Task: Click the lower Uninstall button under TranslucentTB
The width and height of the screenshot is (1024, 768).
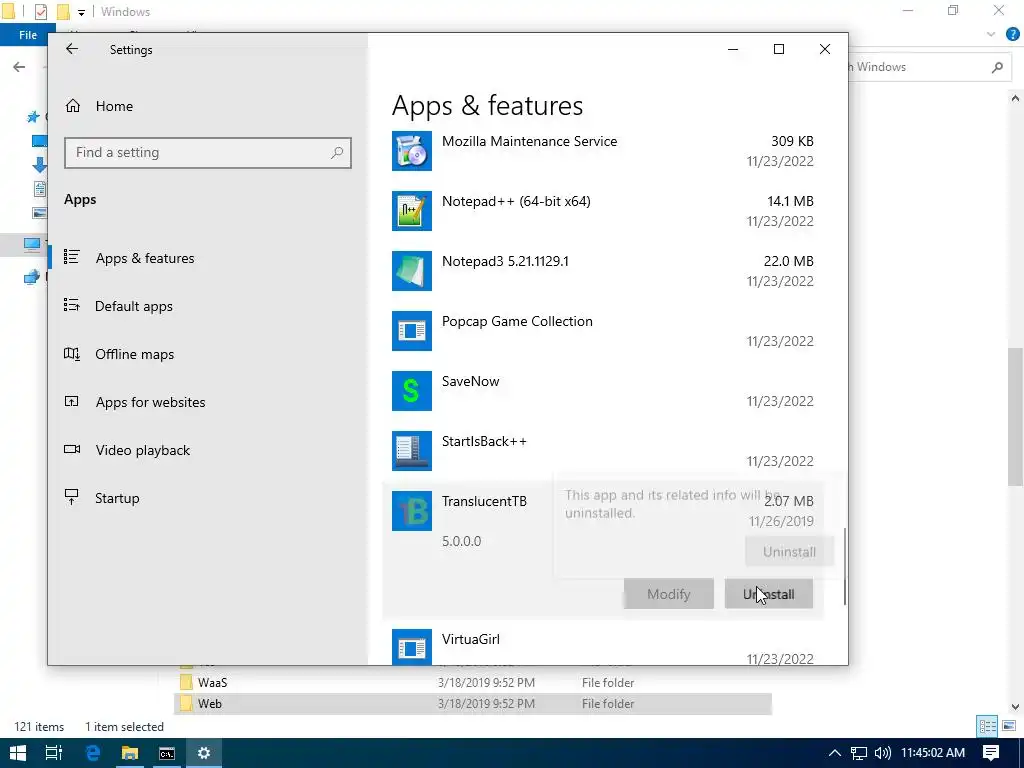Action: click(769, 594)
